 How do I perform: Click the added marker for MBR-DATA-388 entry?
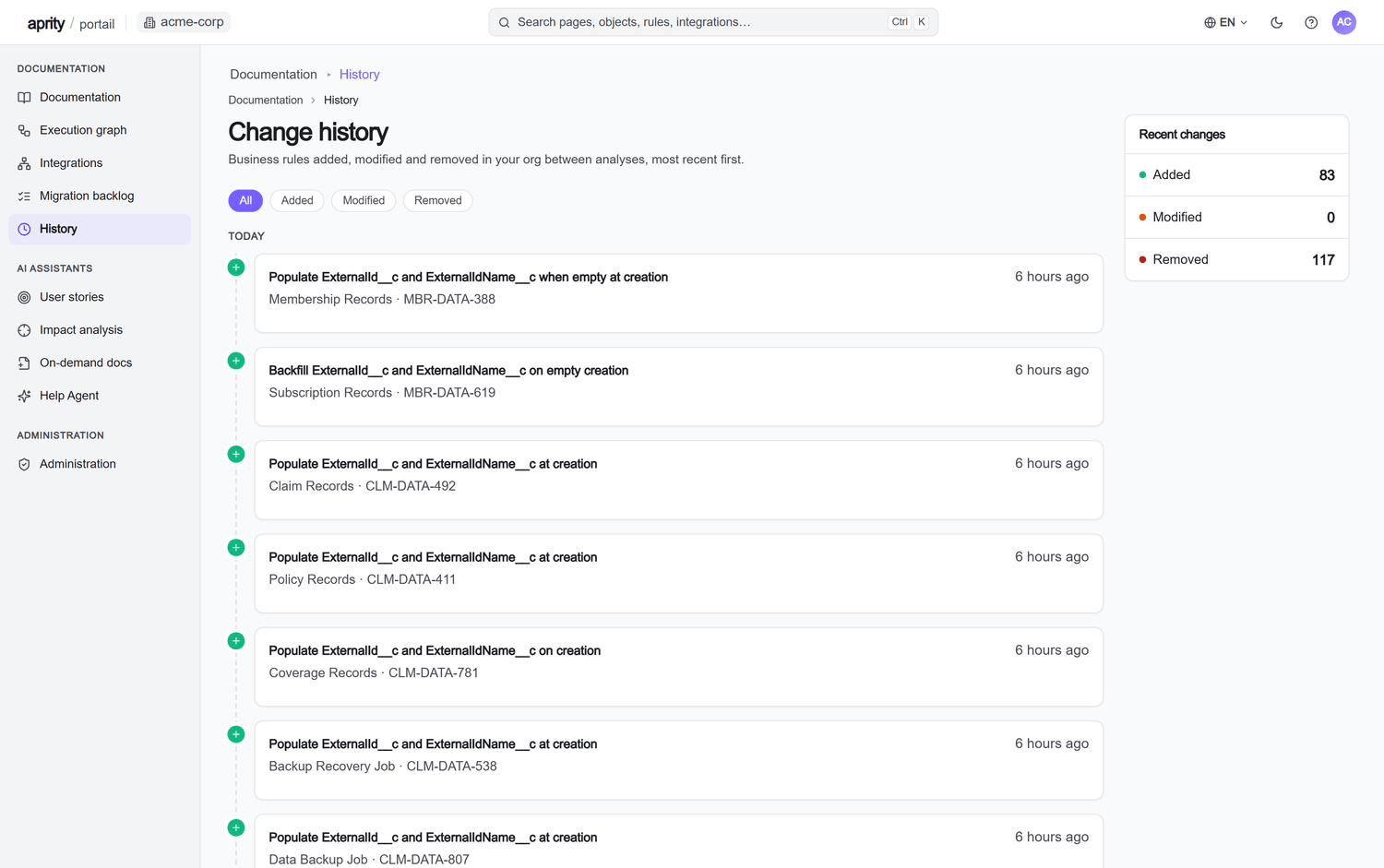(236, 268)
